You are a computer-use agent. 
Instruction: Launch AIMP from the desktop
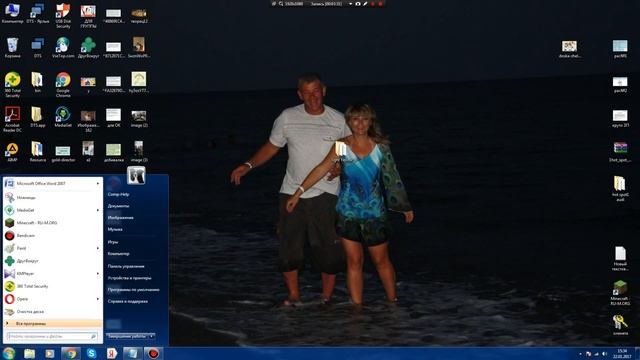(12, 152)
